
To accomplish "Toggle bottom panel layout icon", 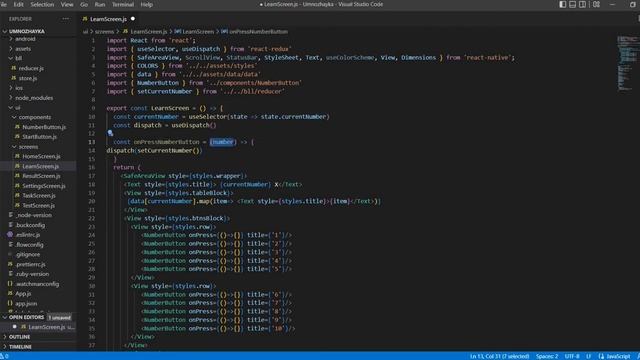I will (x=573, y=4).
